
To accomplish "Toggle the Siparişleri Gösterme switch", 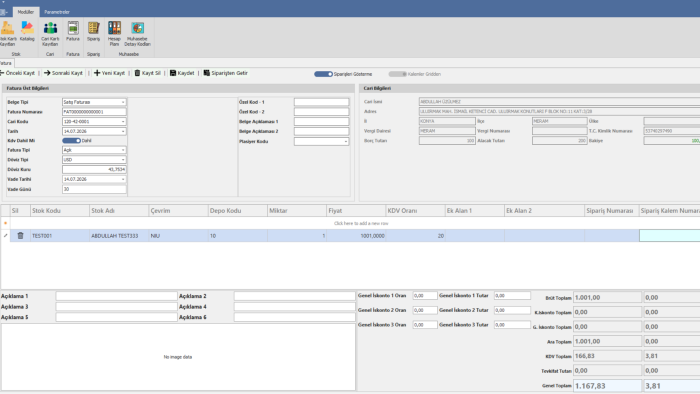I will point(323,74).
